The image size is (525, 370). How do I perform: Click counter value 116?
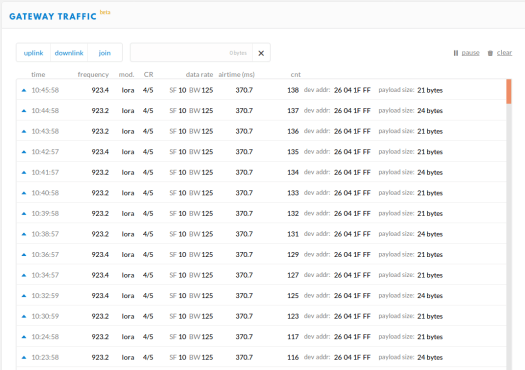point(293,357)
